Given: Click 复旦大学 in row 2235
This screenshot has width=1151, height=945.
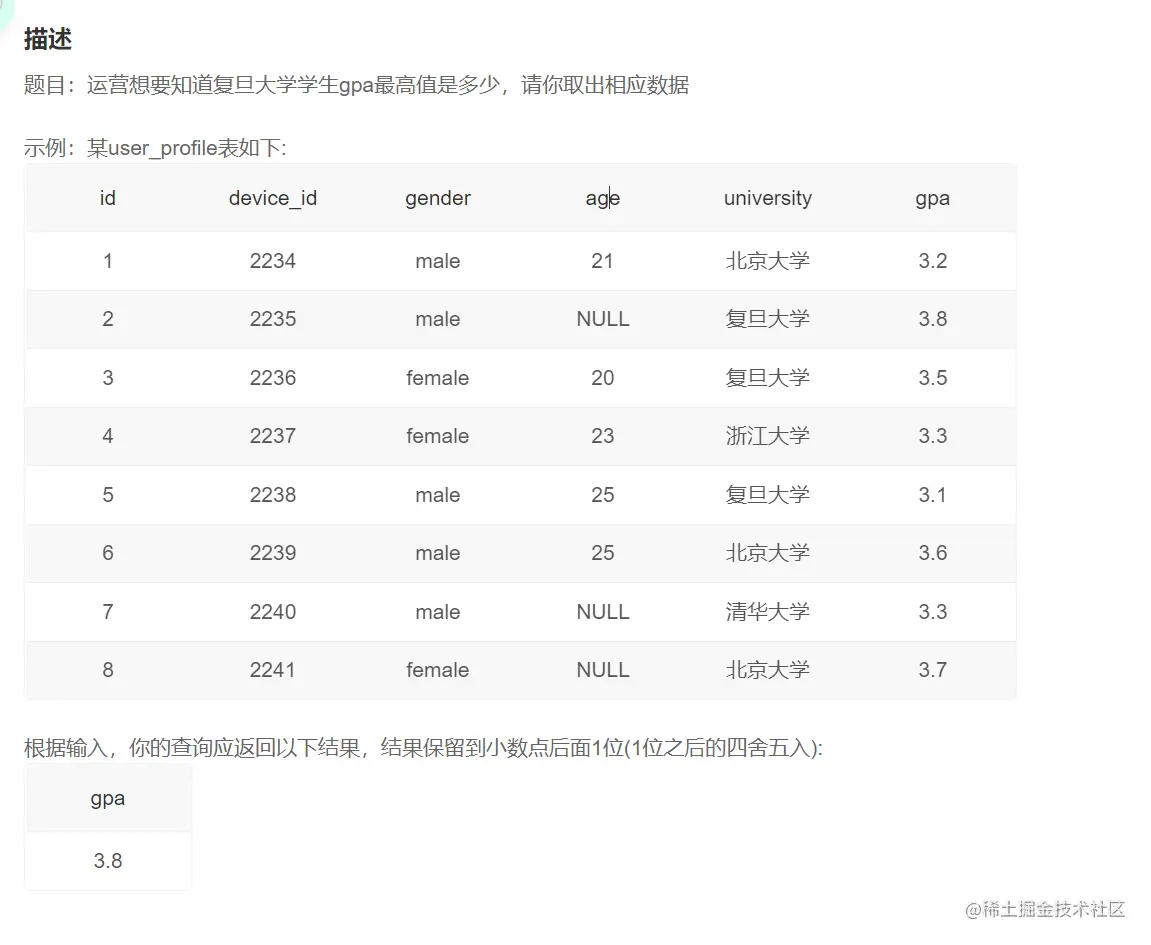Looking at the screenshot, I should (768, 319).
